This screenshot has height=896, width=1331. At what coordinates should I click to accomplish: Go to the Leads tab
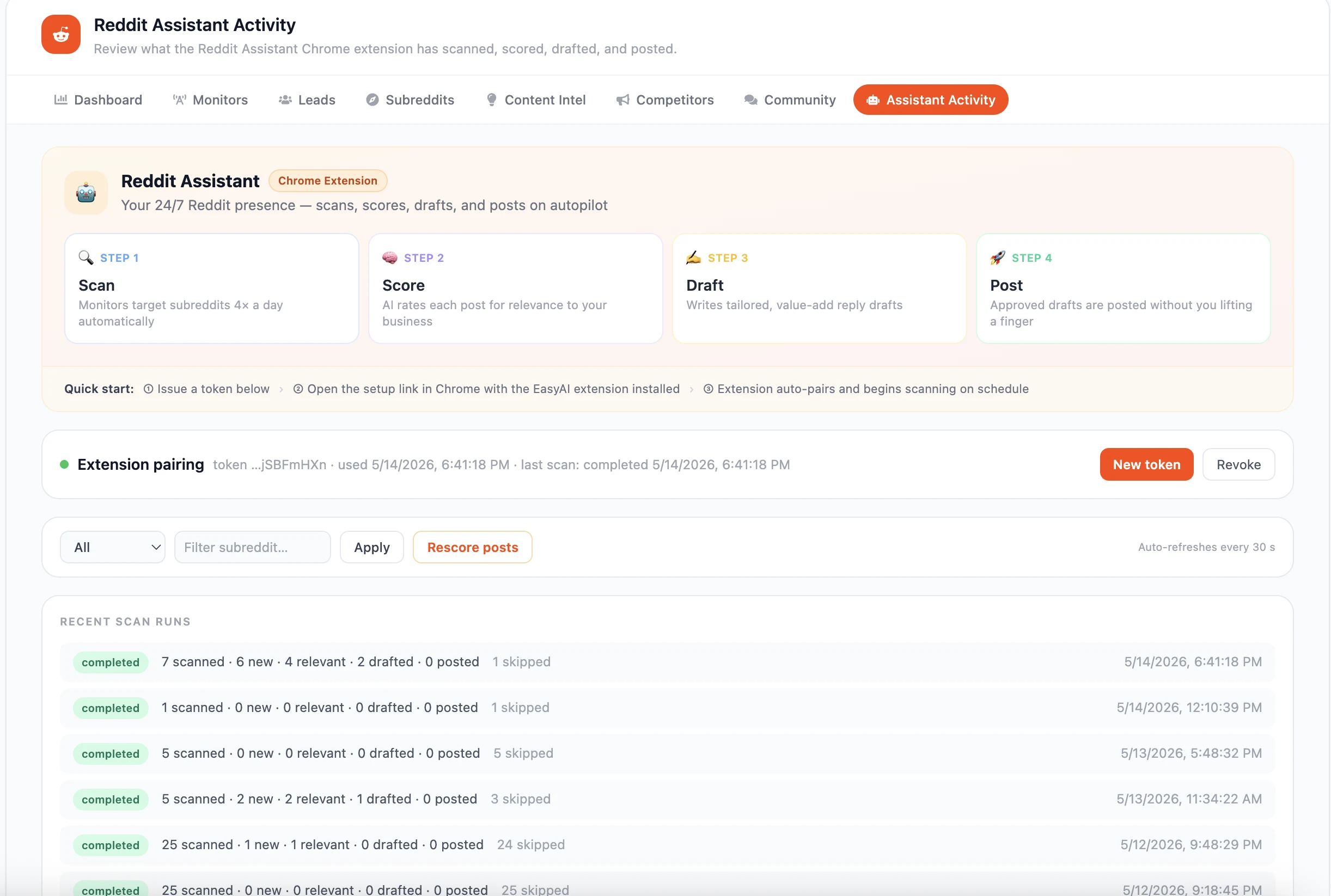click(307, 100)
